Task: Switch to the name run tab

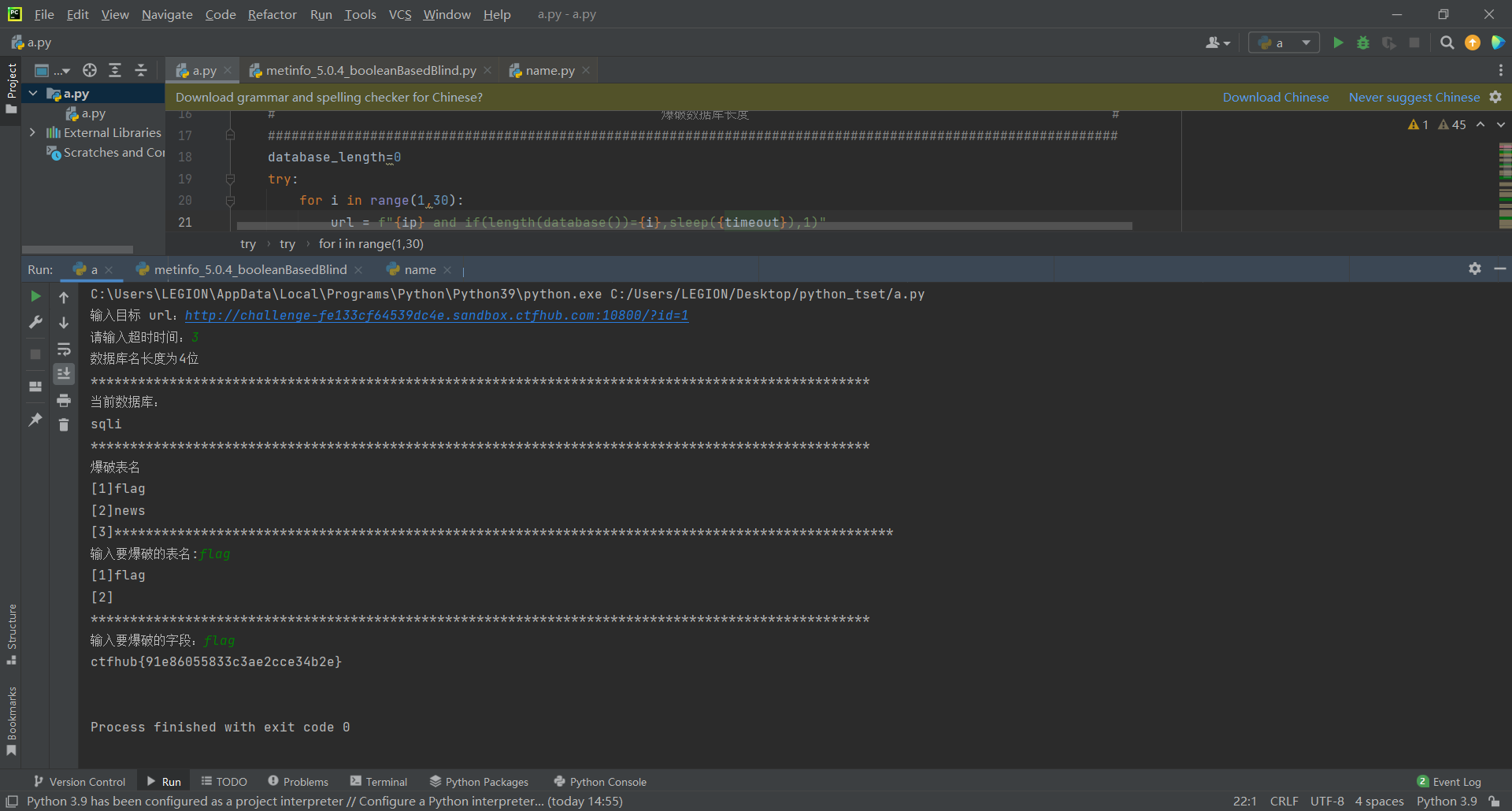Action: pyautogui.click(x=420, y=269)
